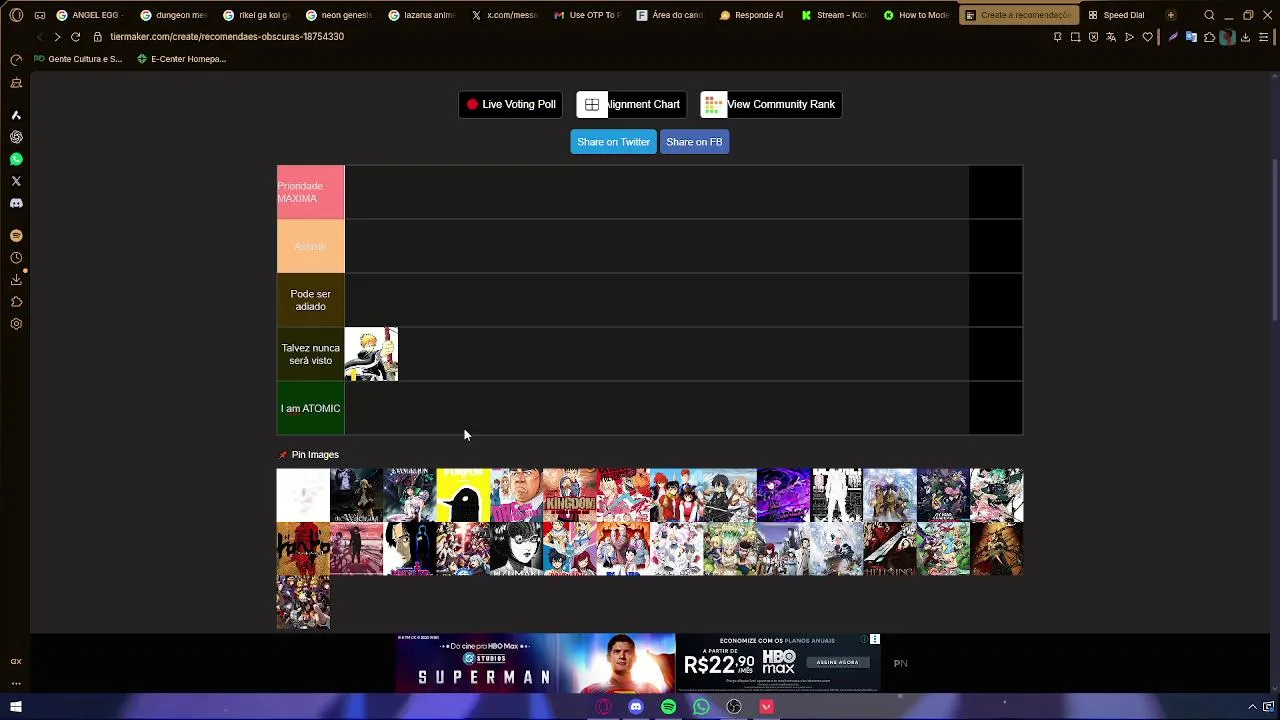Start a Live Voting Poll
The height and width of the screenshot is (720, 1280).
(x=510, y=104)
